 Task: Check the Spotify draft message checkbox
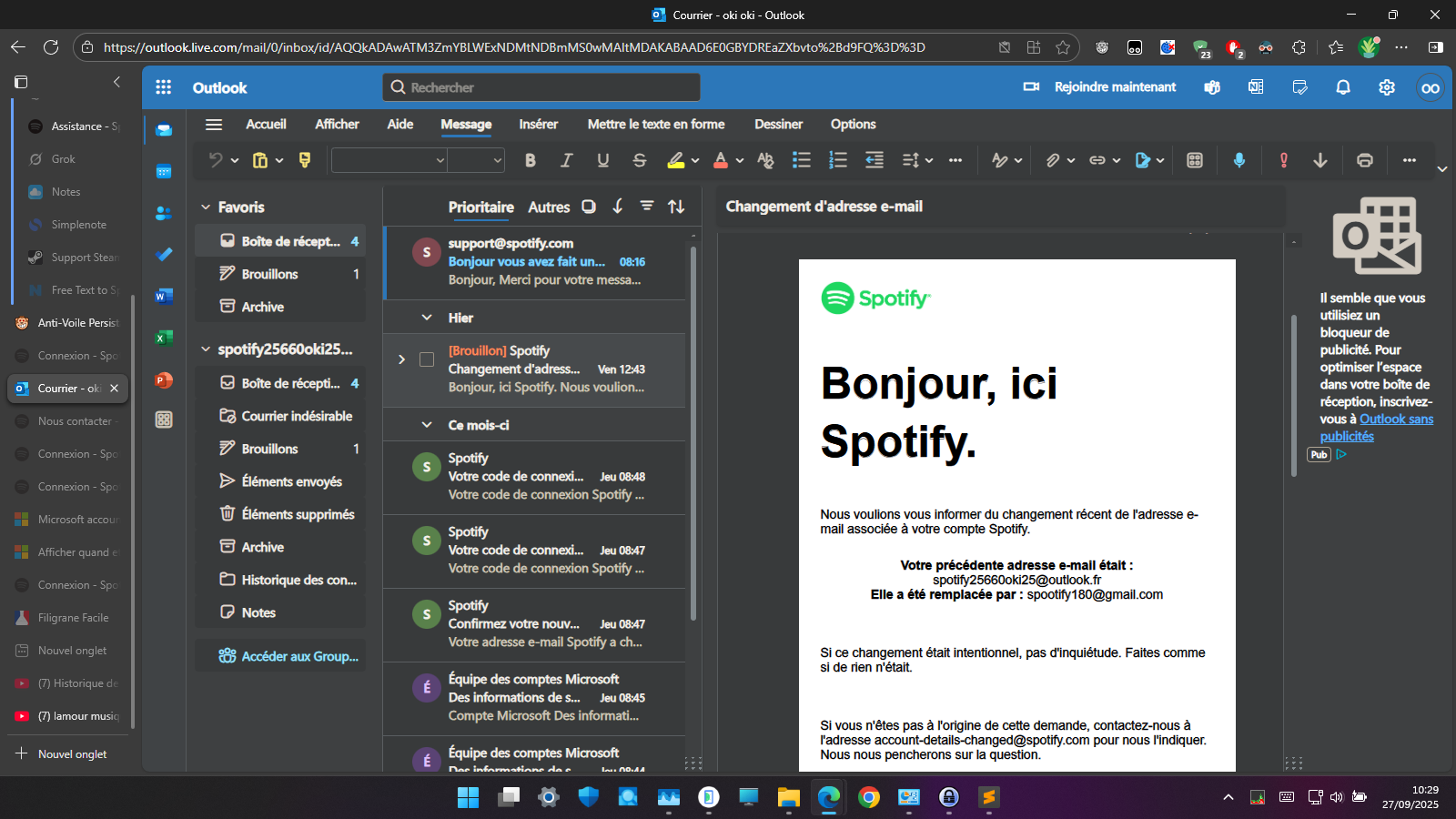[426, 359]
